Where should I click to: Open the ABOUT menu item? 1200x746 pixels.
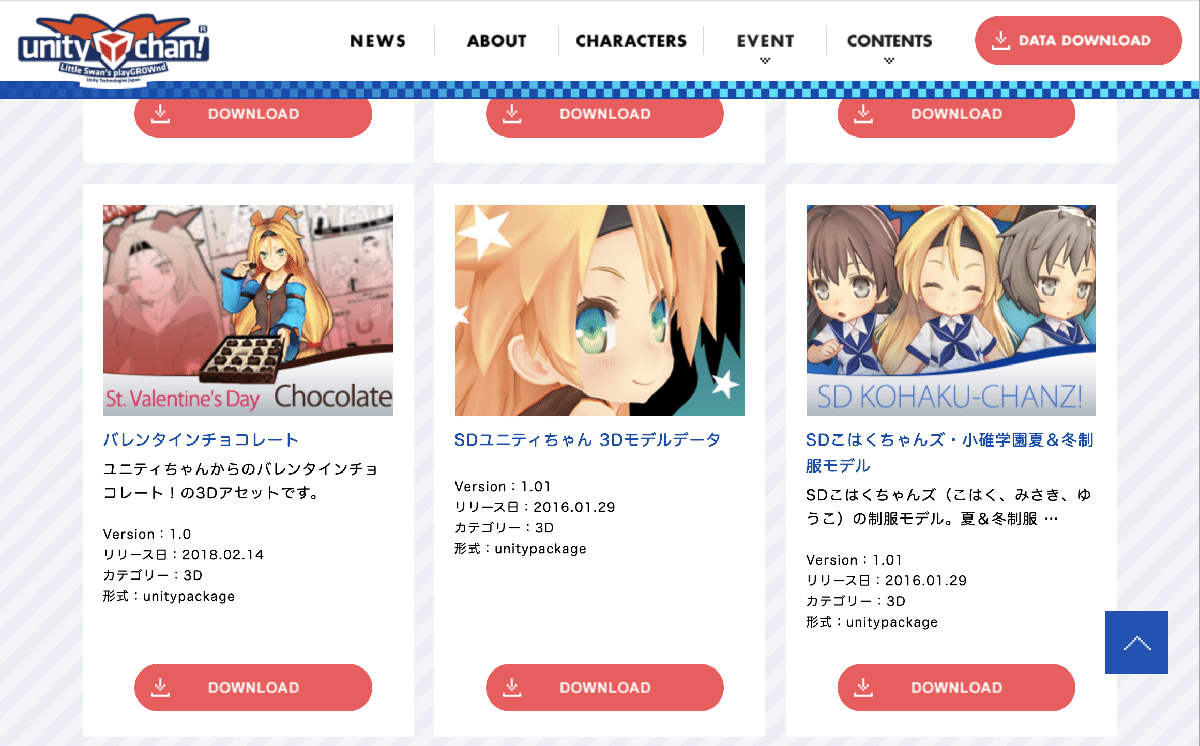pyautogui.click(x=496, y=41)
